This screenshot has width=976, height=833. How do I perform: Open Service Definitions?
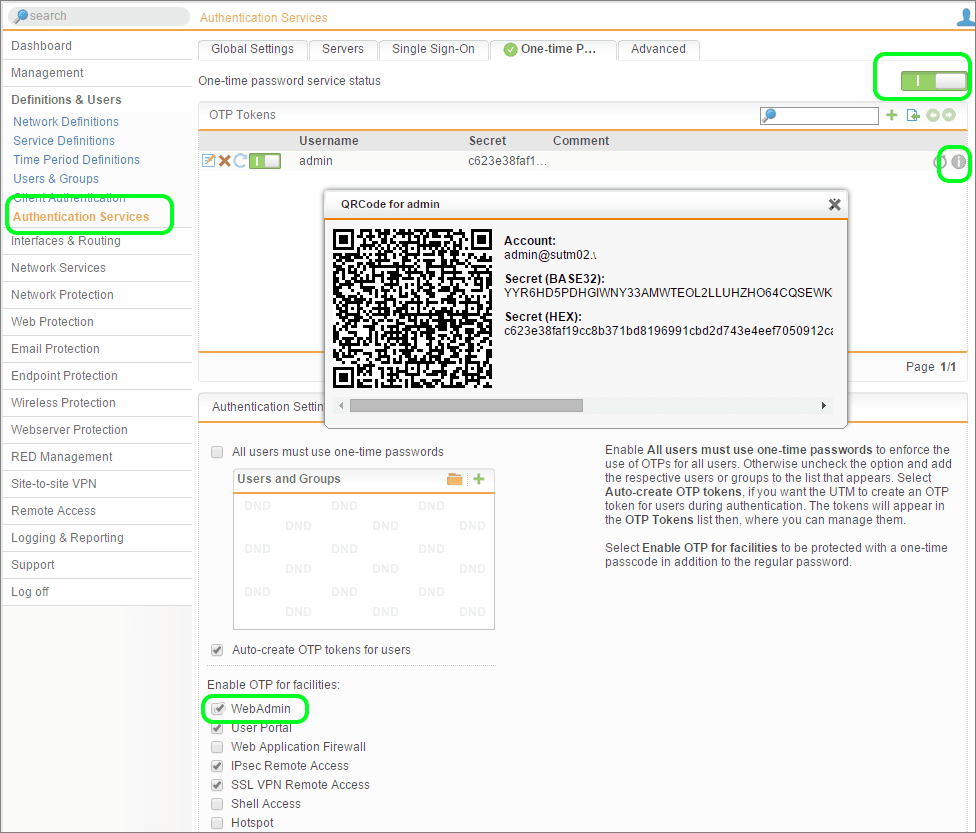(64, 141)
